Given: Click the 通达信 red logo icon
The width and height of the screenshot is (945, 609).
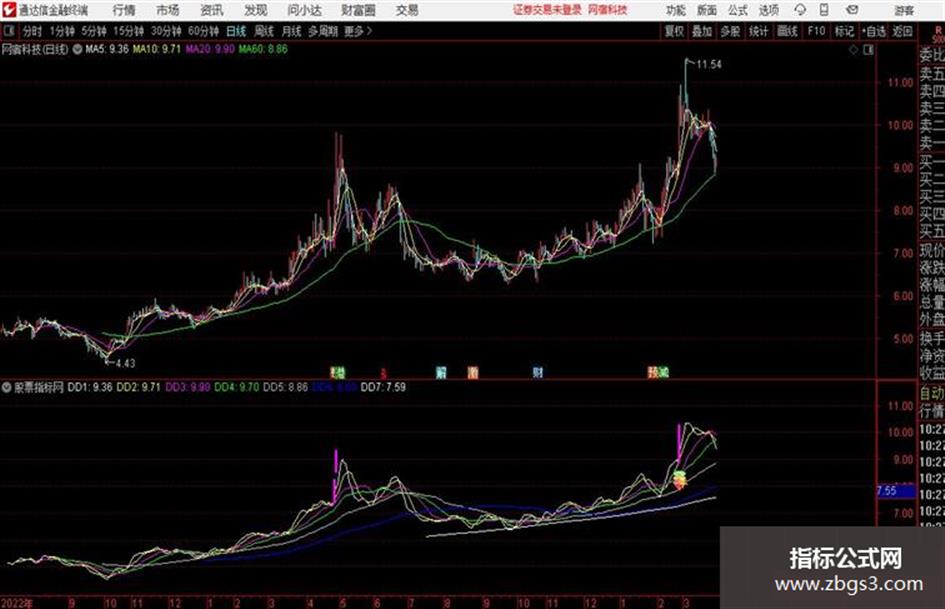Looking at the screenshot, I should point(9,10).
